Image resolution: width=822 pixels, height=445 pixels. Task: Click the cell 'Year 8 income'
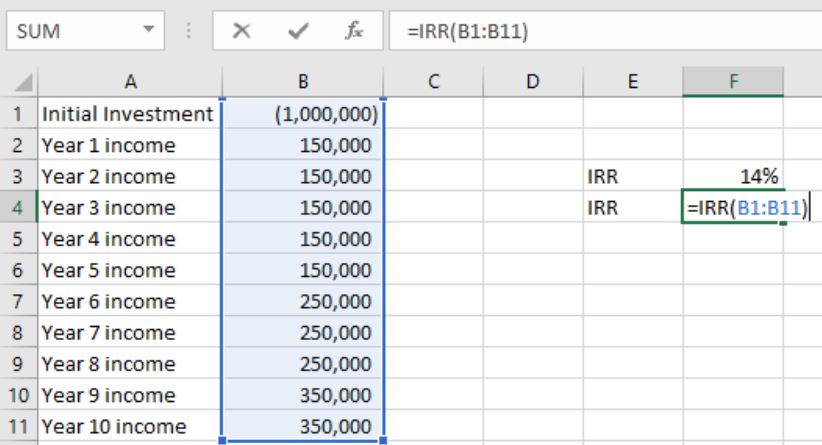coord(130,364)
